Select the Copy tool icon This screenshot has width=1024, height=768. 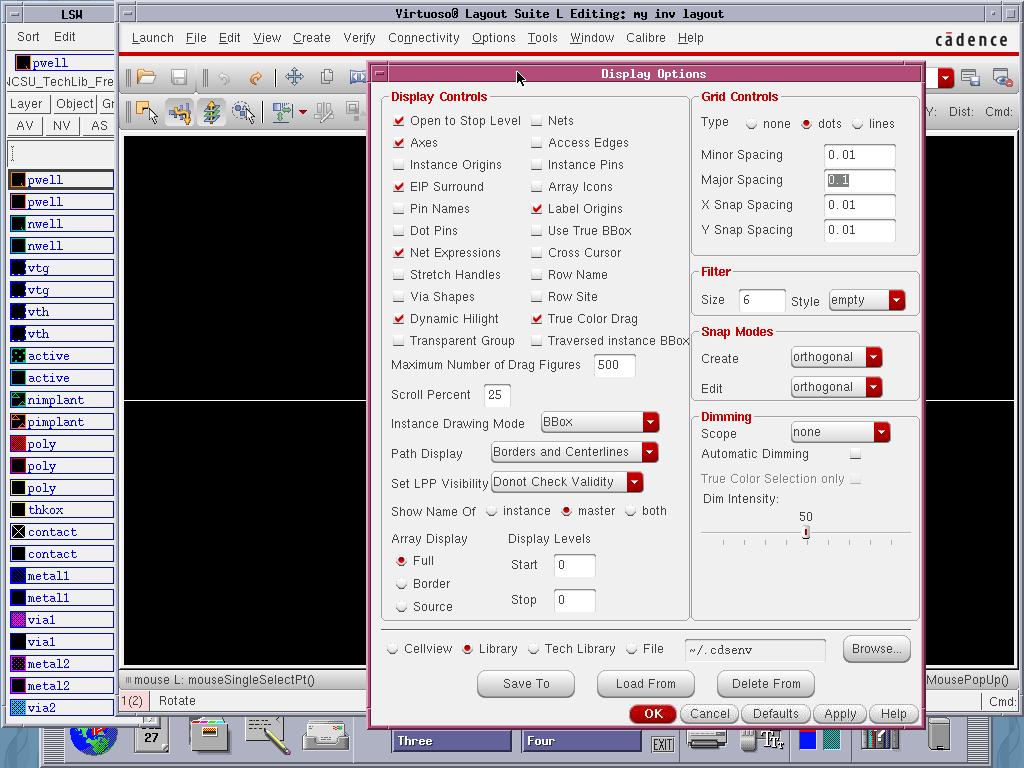327,77
